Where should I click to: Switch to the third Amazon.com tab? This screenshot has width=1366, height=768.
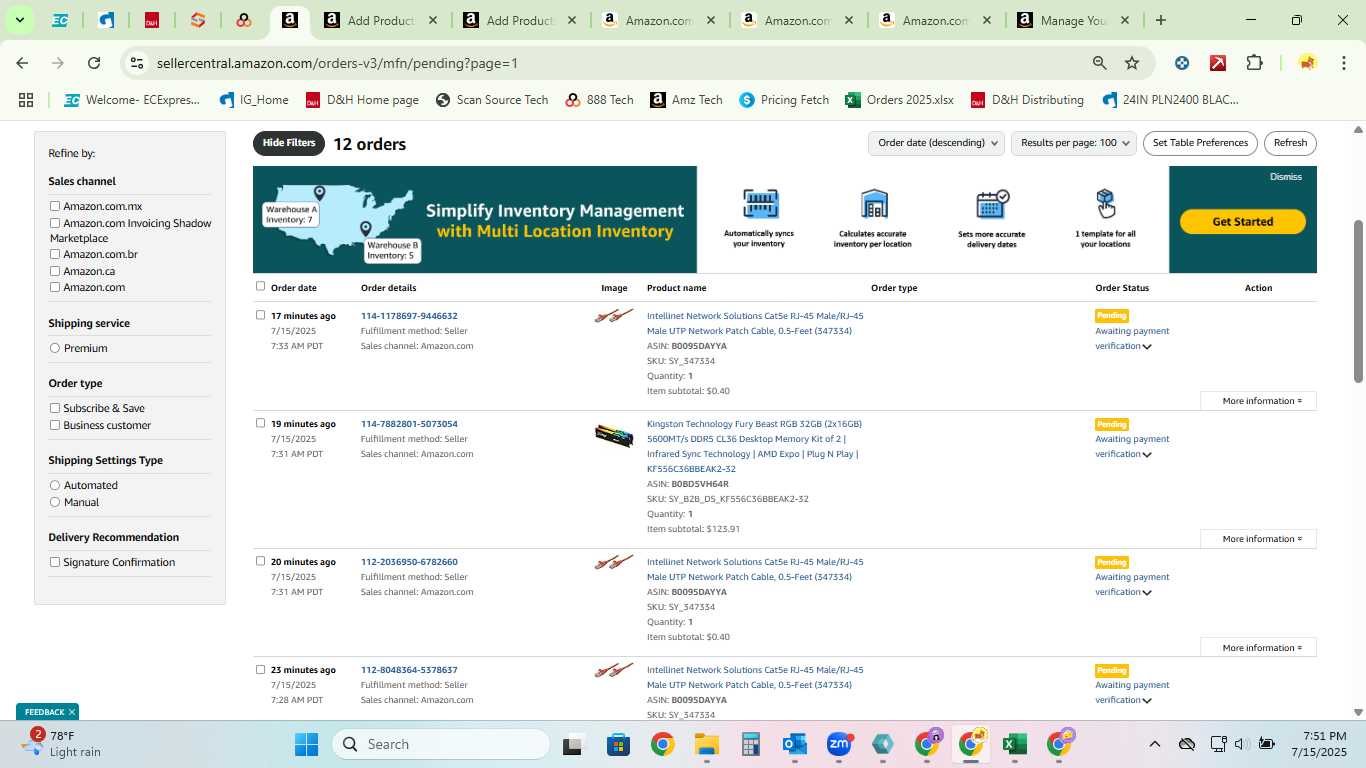[934, 20]
